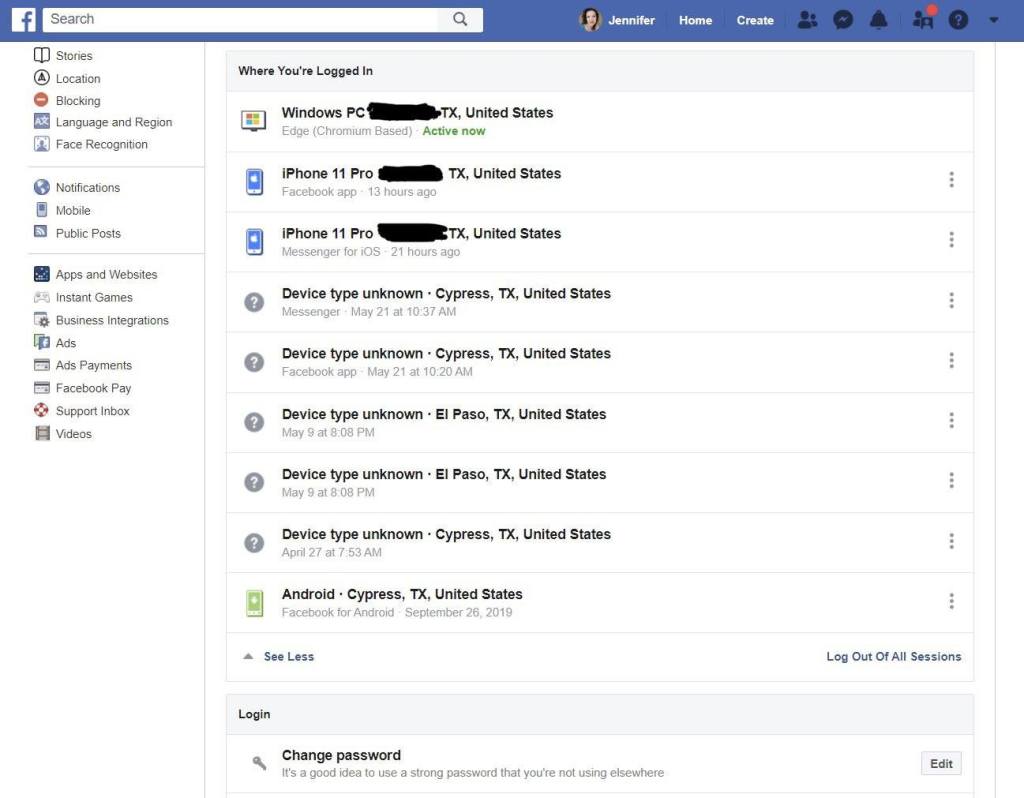Click into the Search input field

point(240,19)
